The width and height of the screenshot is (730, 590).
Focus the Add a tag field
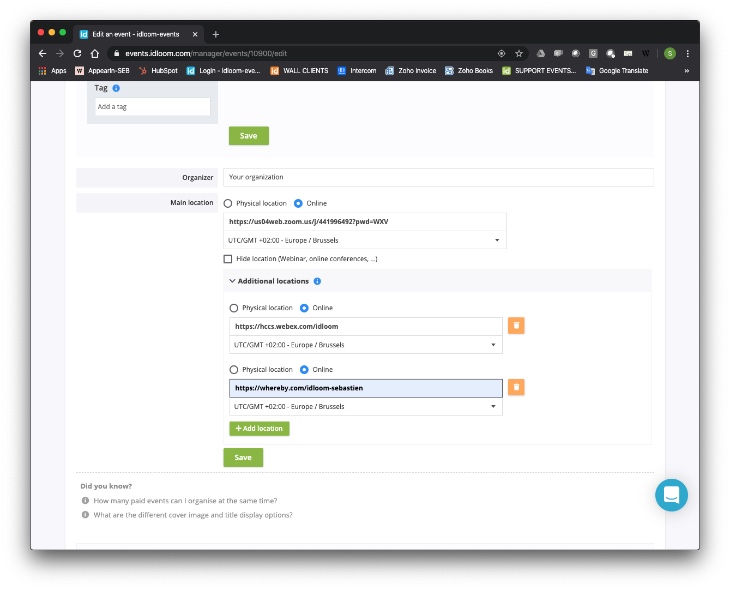tap(153, 107)
